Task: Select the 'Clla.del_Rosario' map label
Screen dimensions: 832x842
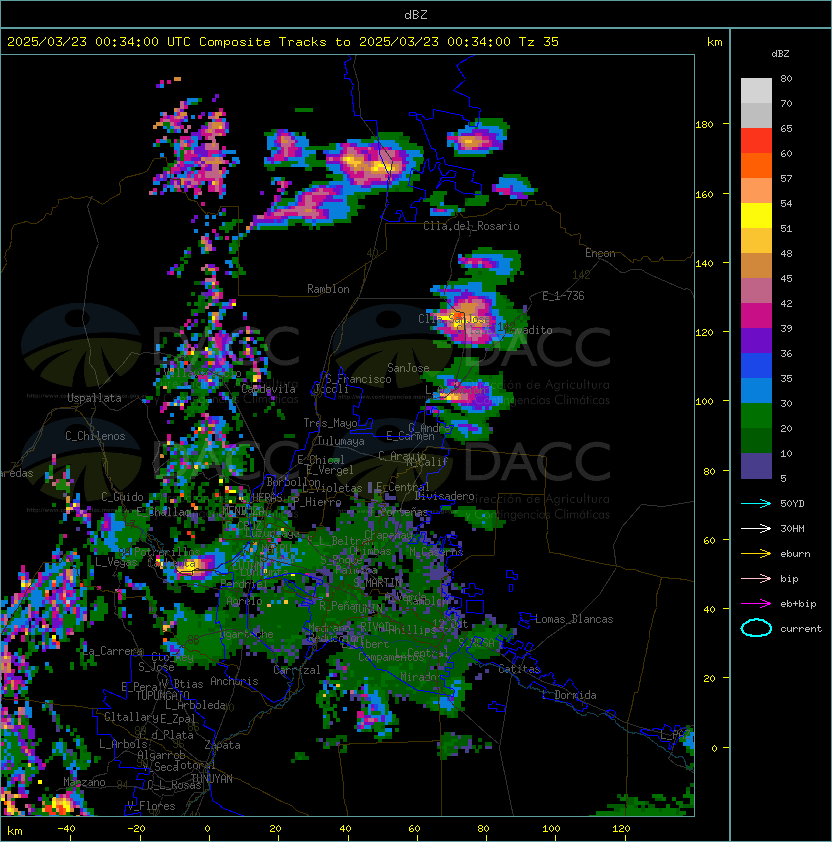Action: tap(471, 226)
